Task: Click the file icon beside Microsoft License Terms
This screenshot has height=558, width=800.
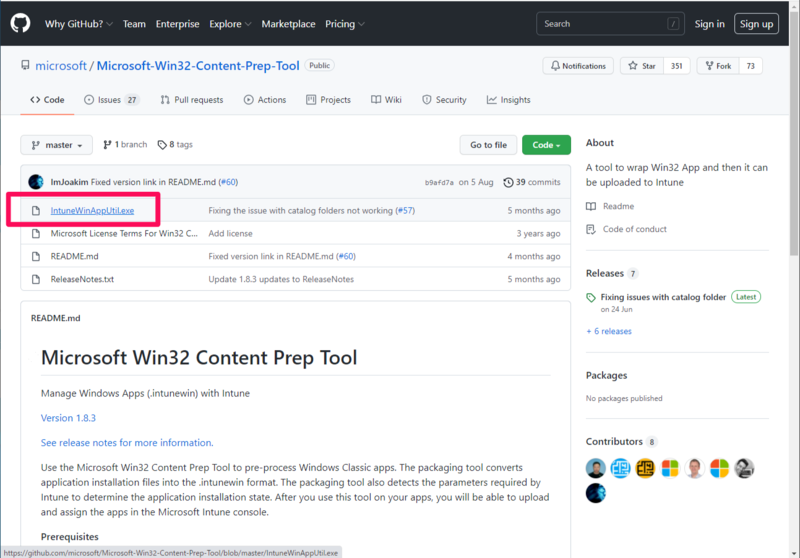Action: click(36, 234)
